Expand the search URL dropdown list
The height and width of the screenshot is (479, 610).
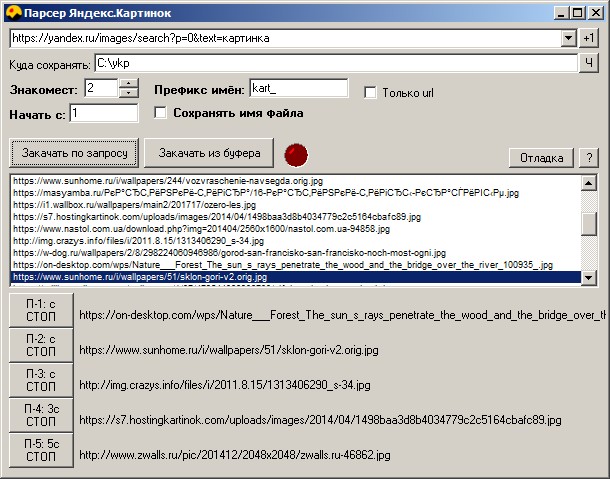click(568, 39)
